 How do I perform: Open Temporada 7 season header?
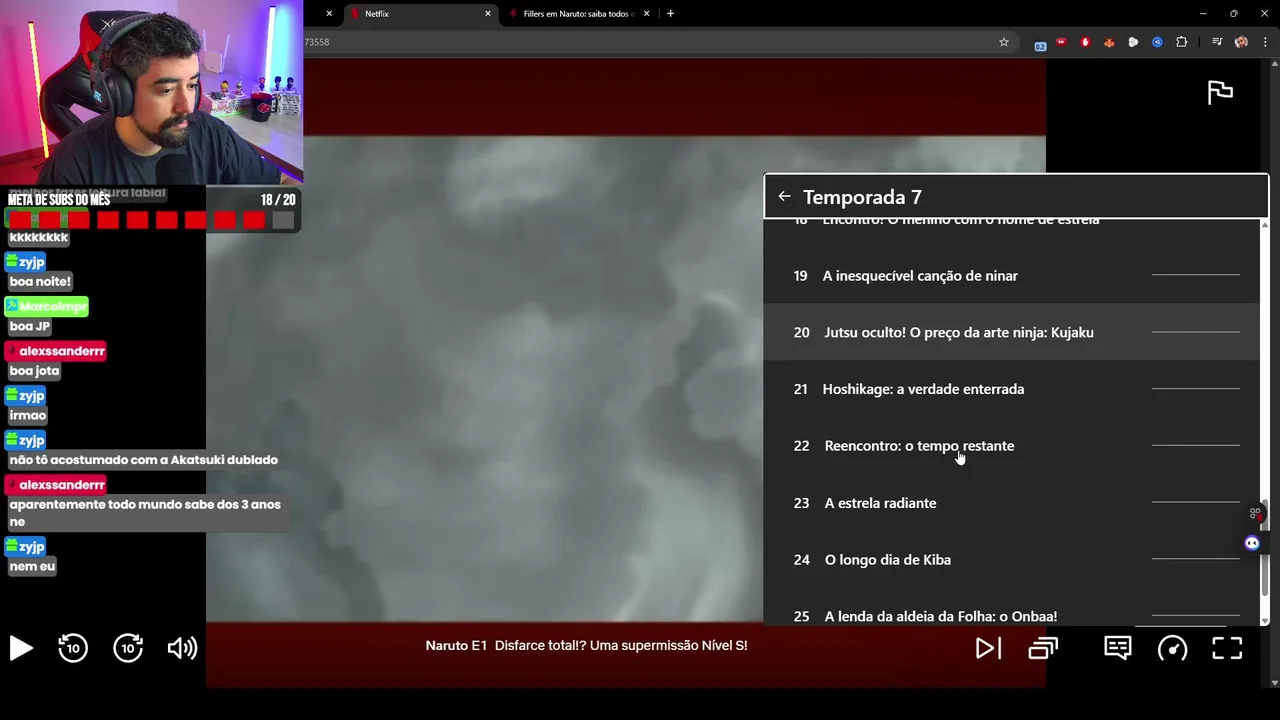[1016, 197]
